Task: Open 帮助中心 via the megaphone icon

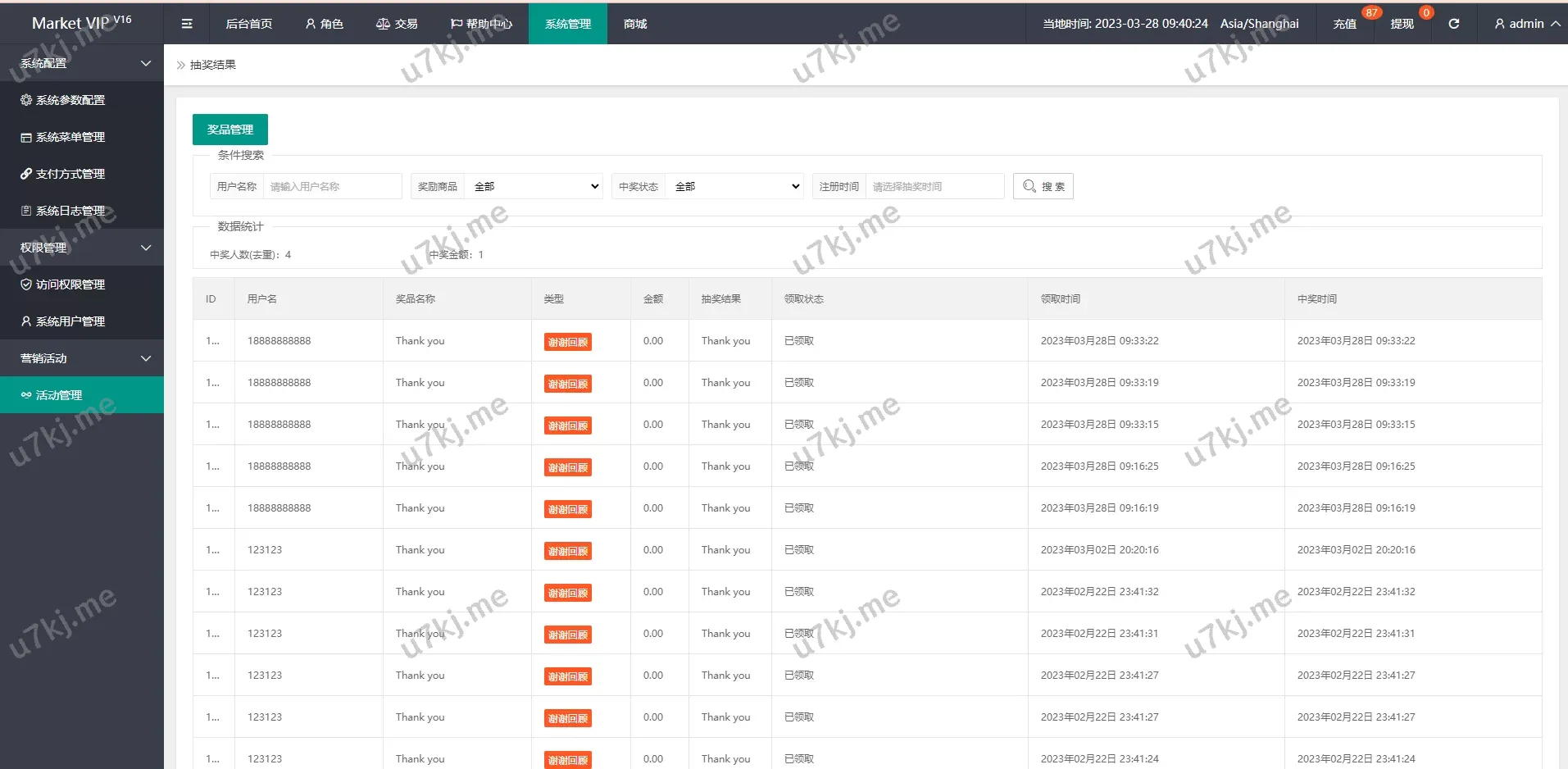Action: pyautogui.click(x=481, y=24)
